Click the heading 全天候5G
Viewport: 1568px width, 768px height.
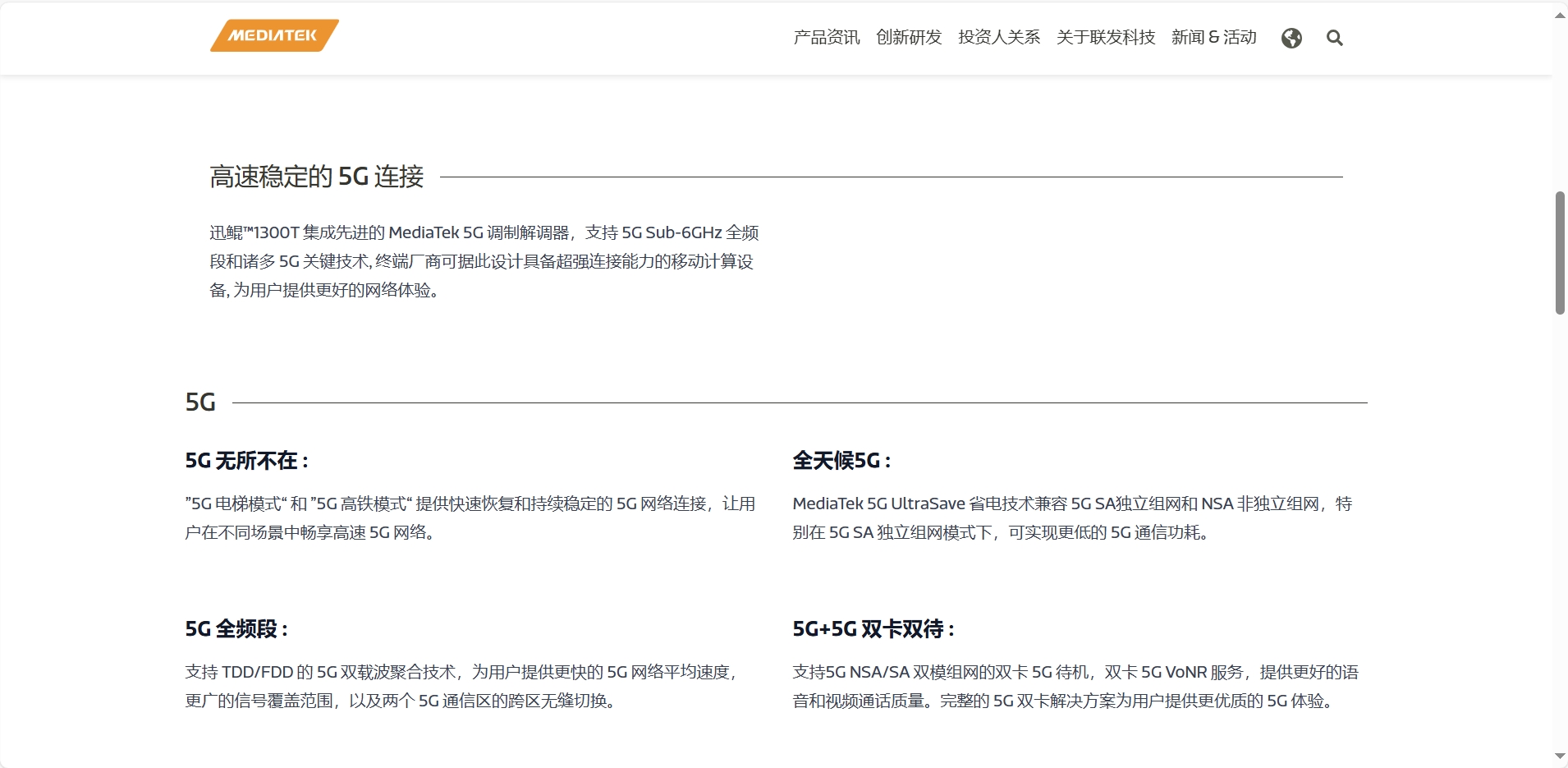[841, 461]
